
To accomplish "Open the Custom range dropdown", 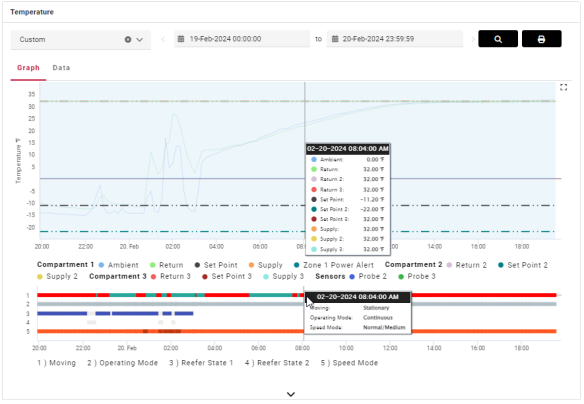I will click(x=140, y=39).
